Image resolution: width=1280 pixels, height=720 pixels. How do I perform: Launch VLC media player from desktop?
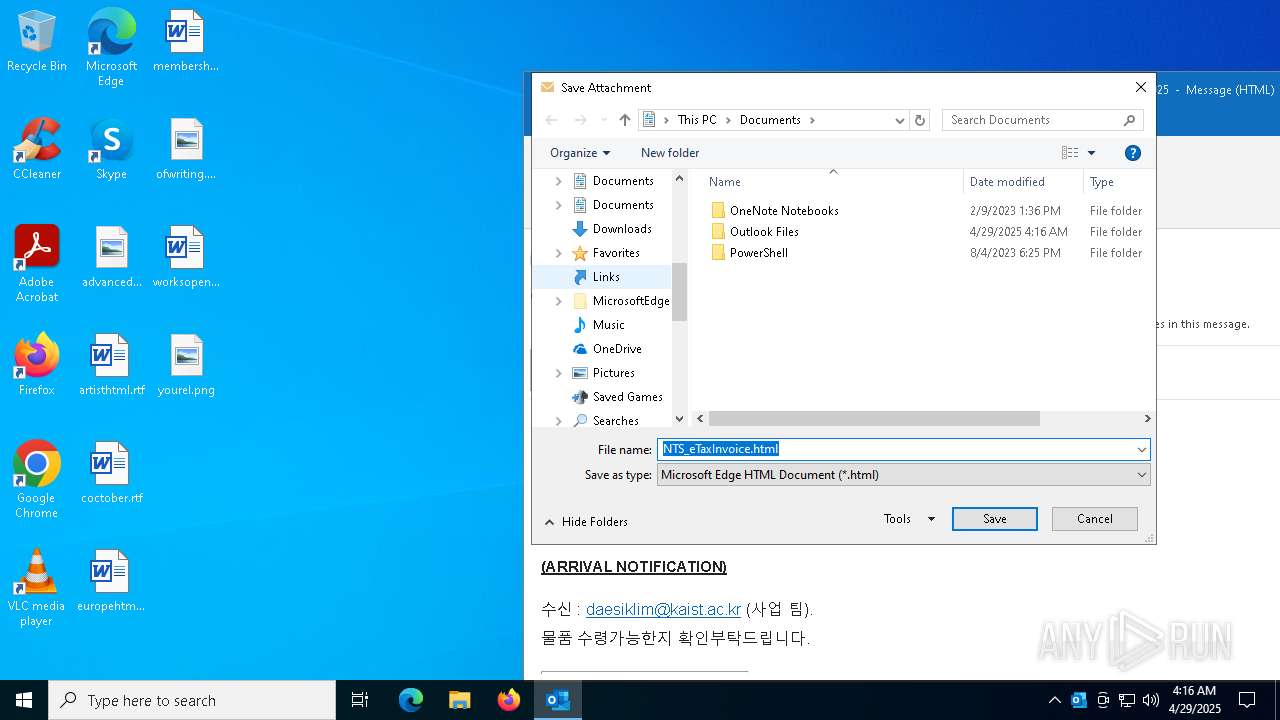pos(37,588)
